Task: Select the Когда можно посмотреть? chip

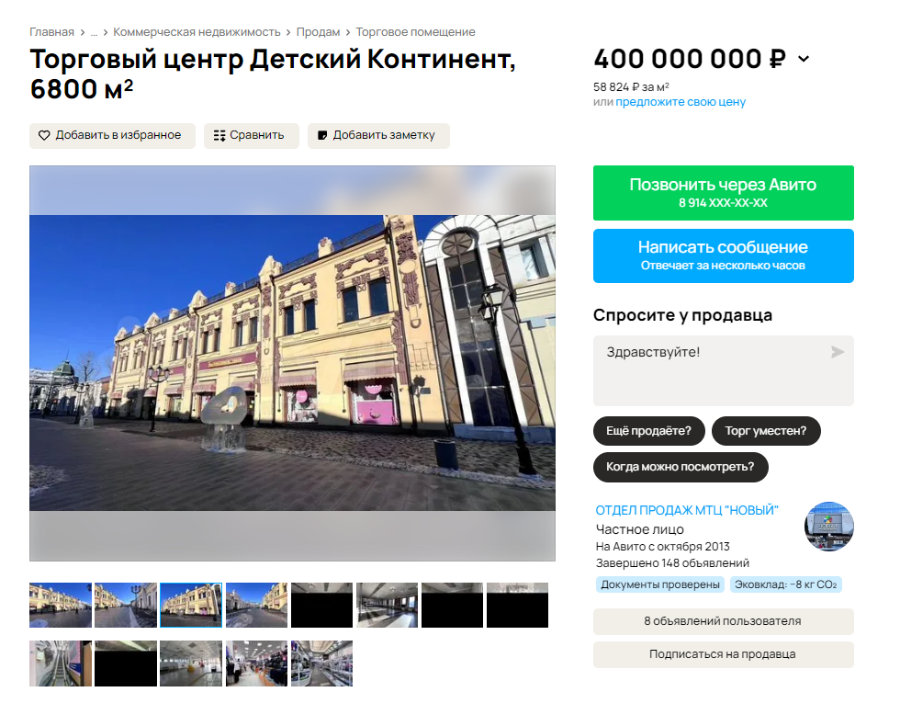Action: pyautogui.click(x=680, y=467)
